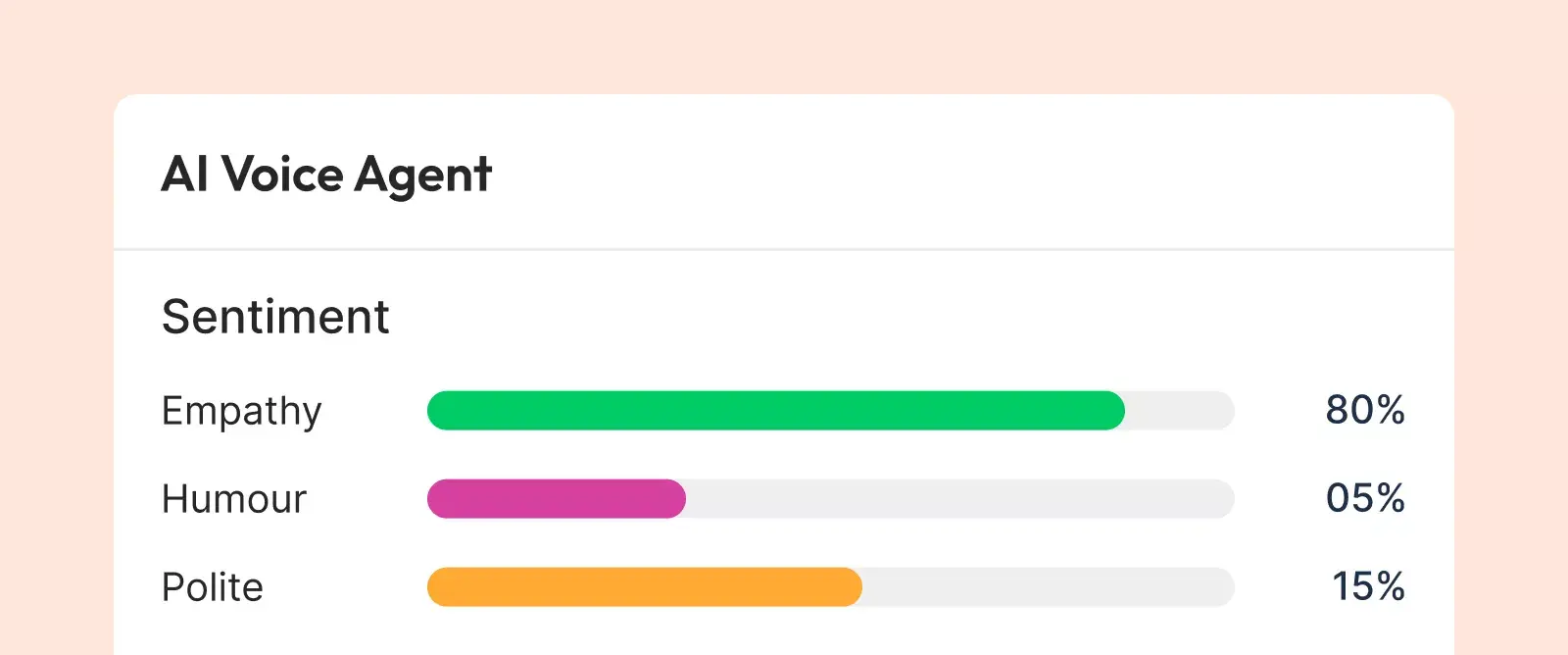The width and height of the screenshot is (1568, 655).
Task: Click the unfilled gray Polite track
Action: coord(1049,587)
